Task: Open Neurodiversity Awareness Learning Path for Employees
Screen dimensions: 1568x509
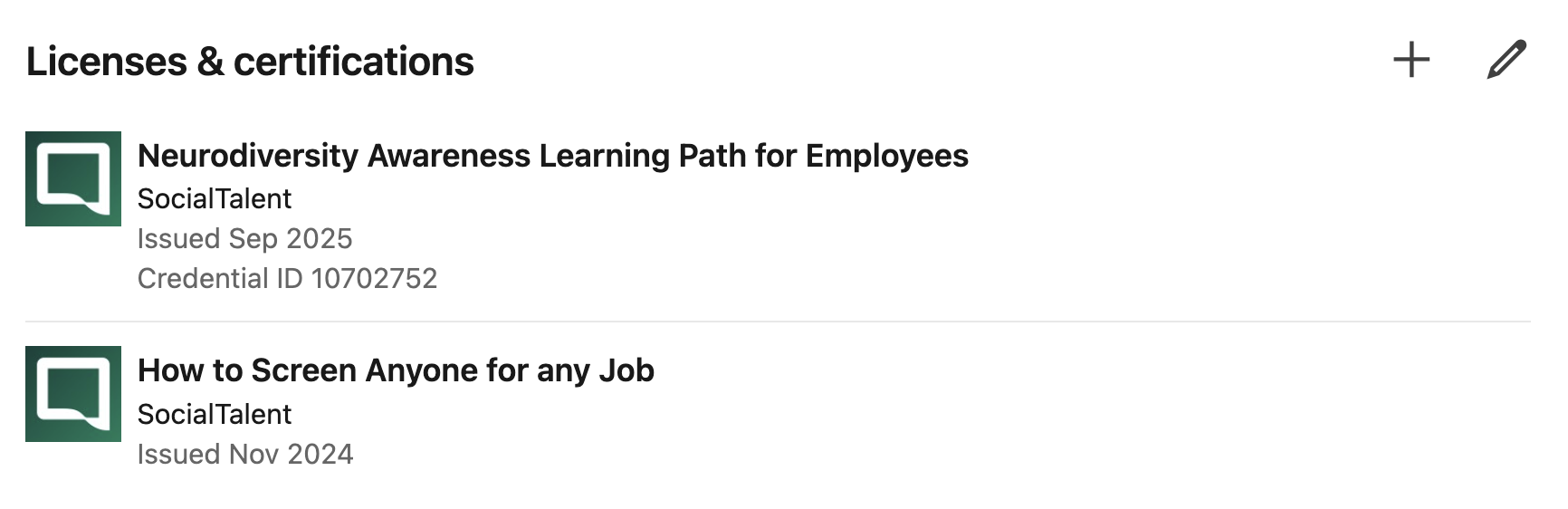Action: click(552, 156)
